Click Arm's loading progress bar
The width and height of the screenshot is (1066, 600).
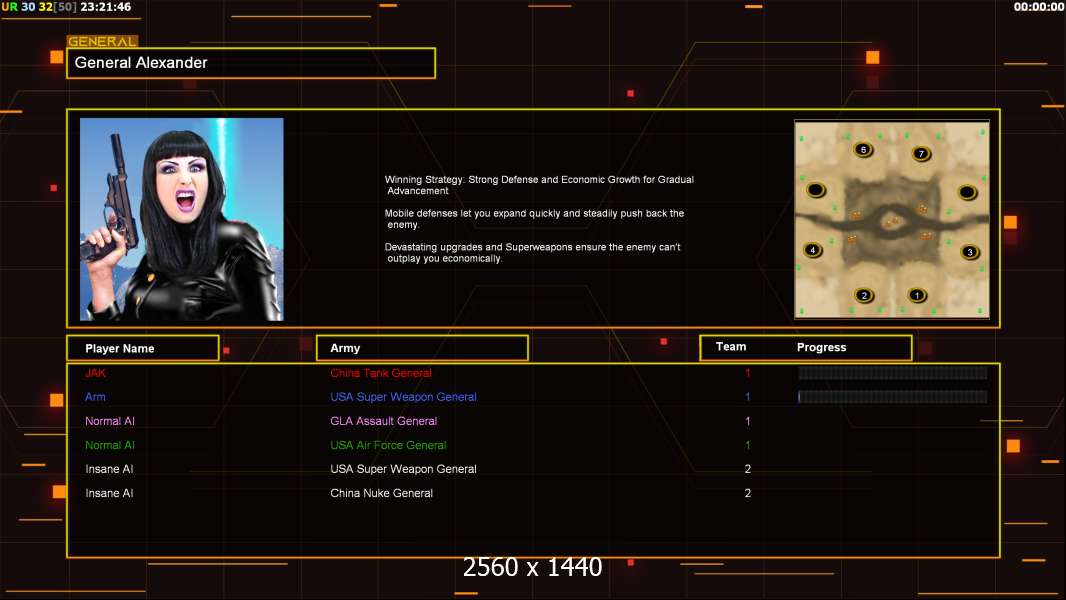(893, 397)
